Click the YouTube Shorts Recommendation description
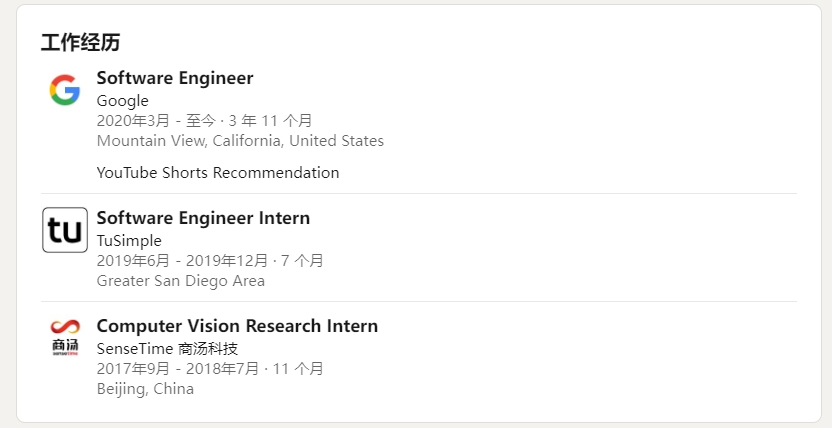Viewport: 832px width, 428px height. [218, 173]
